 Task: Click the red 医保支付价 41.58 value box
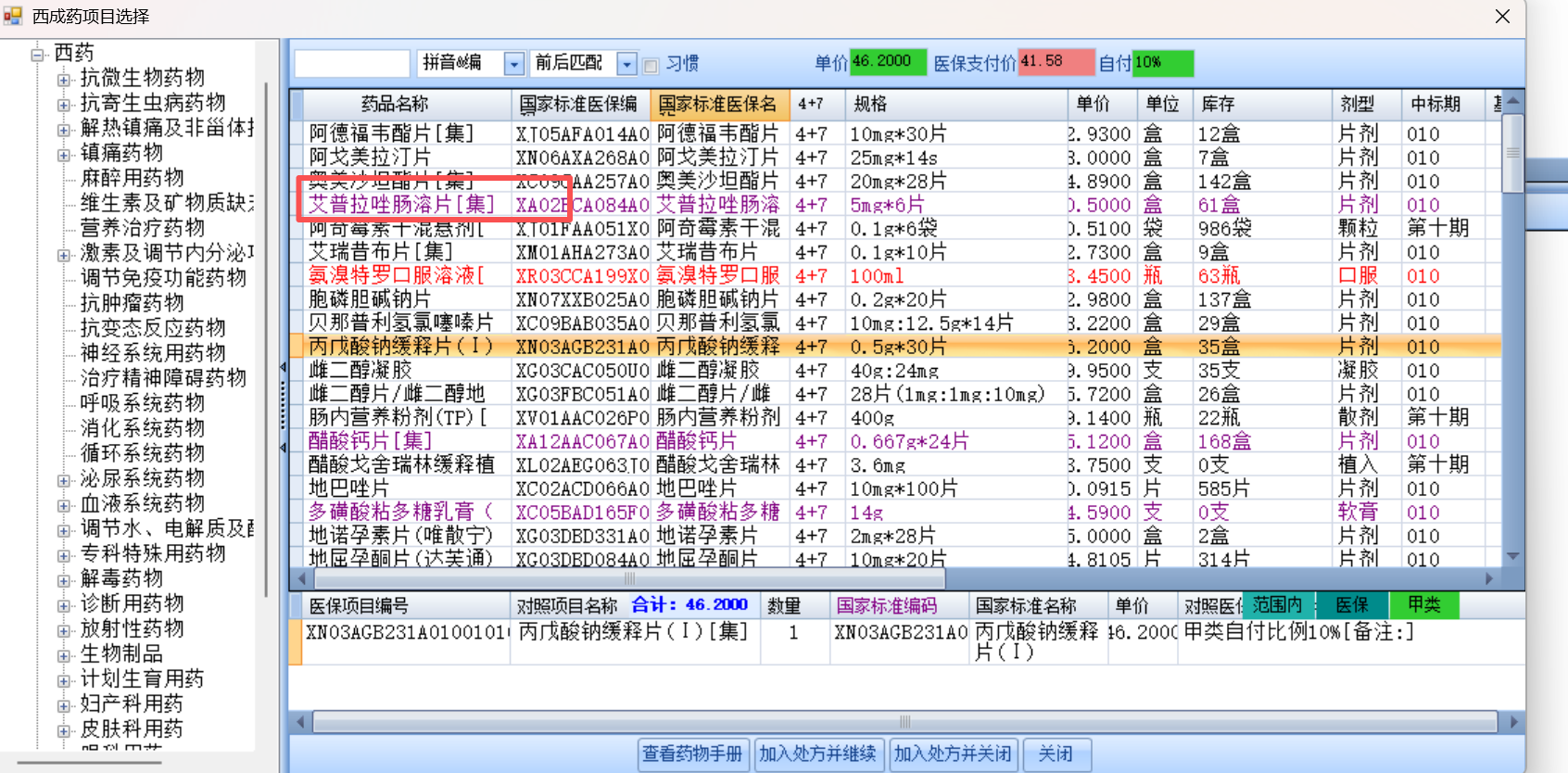[x=1056, y=62]
